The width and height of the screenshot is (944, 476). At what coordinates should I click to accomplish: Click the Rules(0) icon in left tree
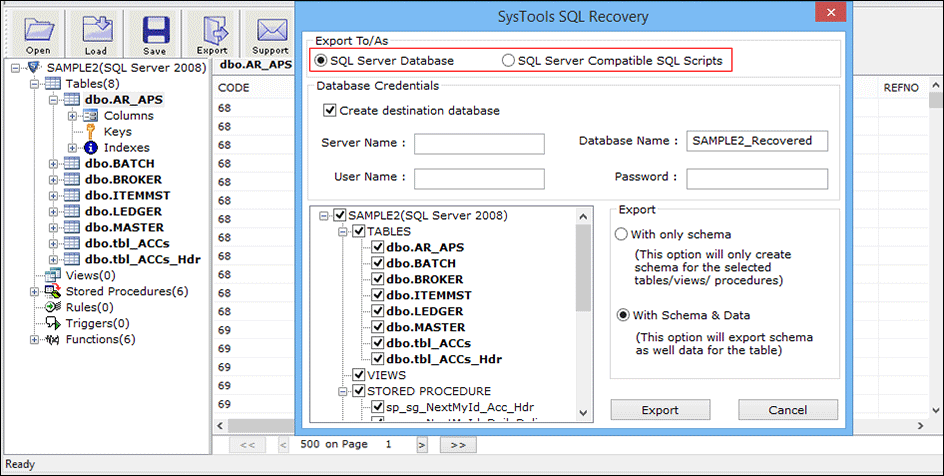pos(53,307)
